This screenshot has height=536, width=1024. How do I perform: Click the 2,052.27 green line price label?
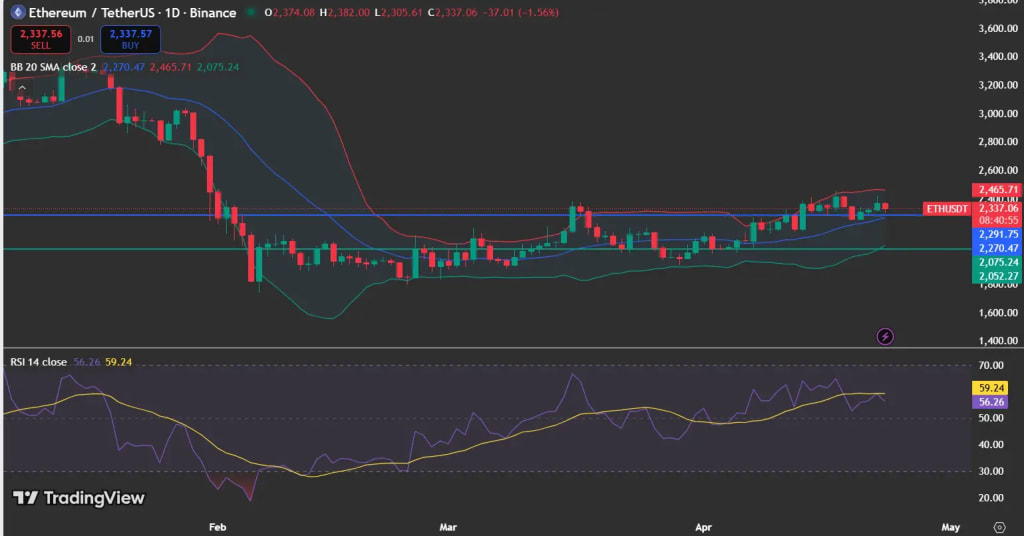(997, 276)
